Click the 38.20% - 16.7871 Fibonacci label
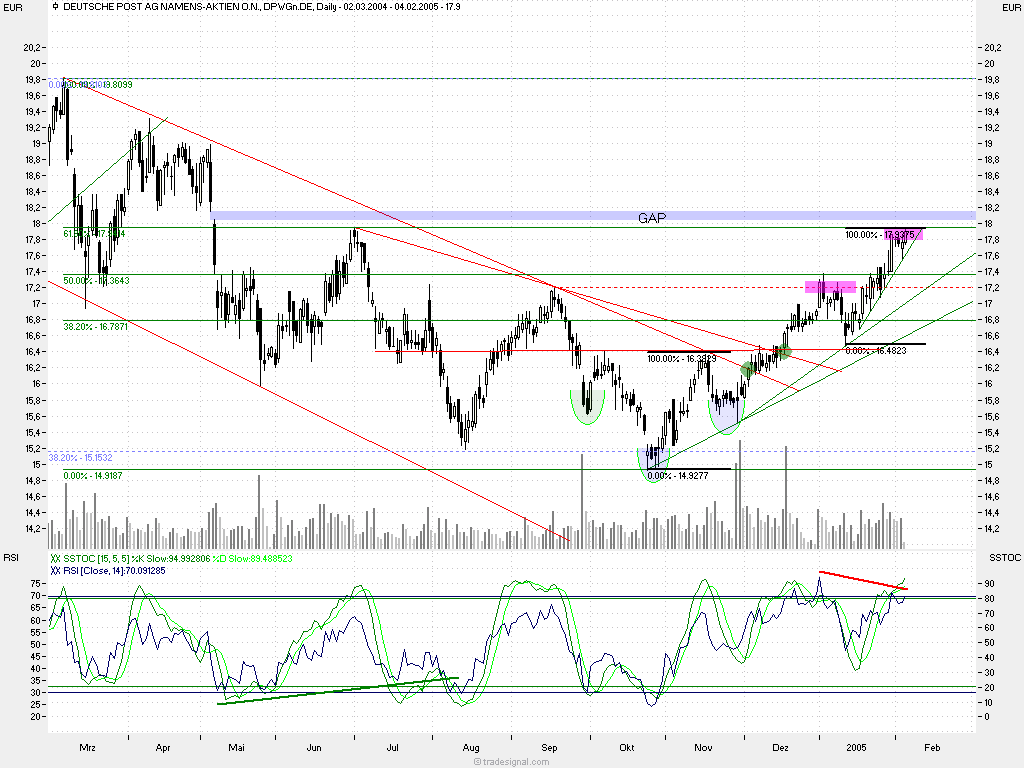1024x768 pixels. tap(97, 326)
